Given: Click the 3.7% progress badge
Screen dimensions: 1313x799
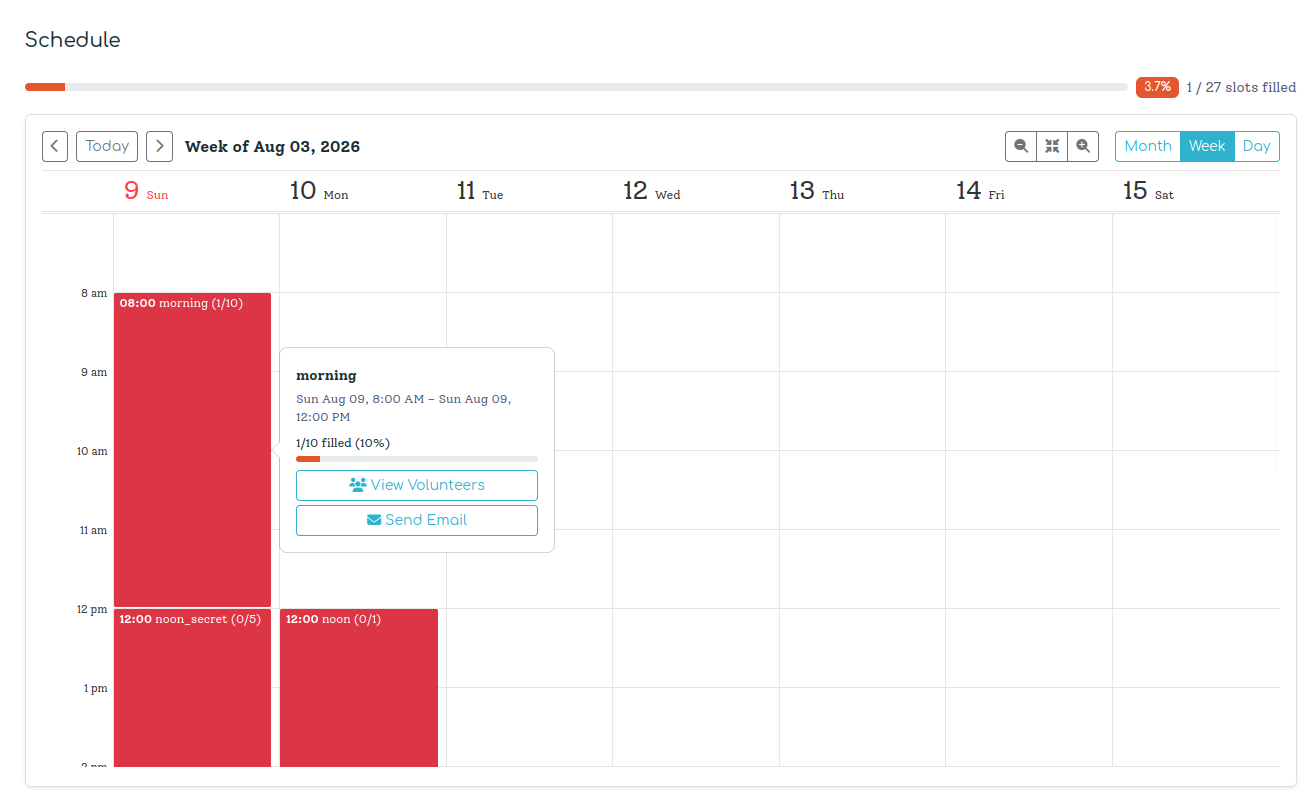Looking at the screenshot, I should point(1157,87).
